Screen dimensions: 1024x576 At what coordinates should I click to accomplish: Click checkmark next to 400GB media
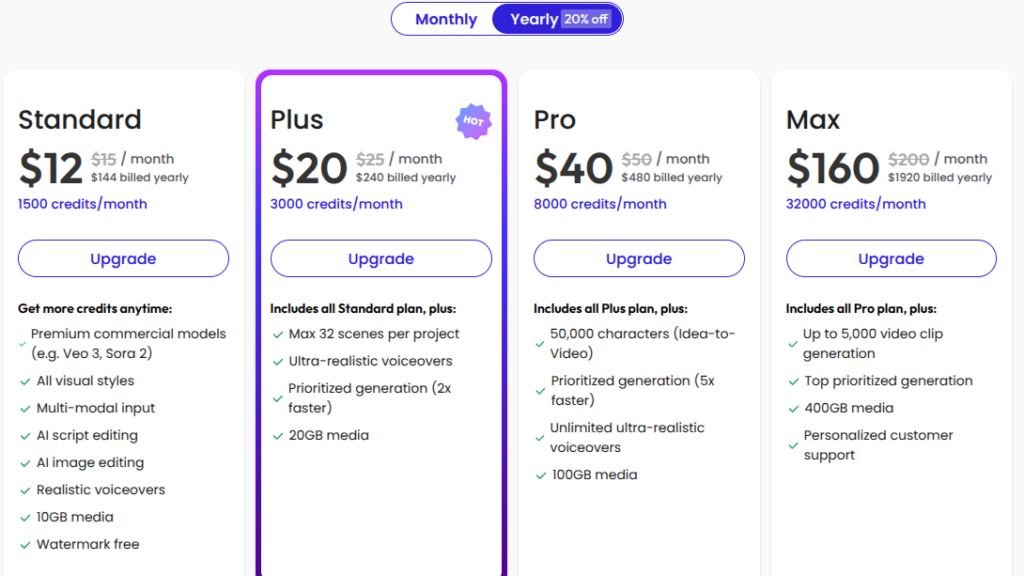point(792,408)
